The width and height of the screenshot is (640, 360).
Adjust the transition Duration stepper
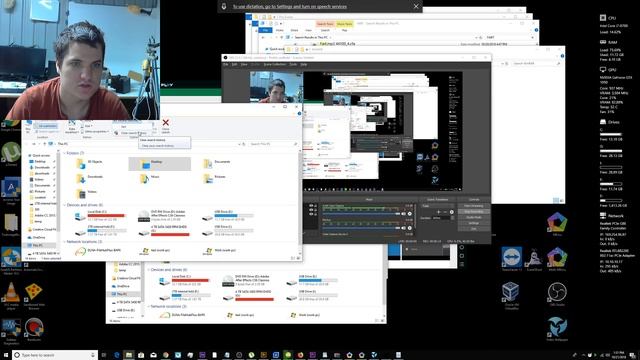click(453, 218)
